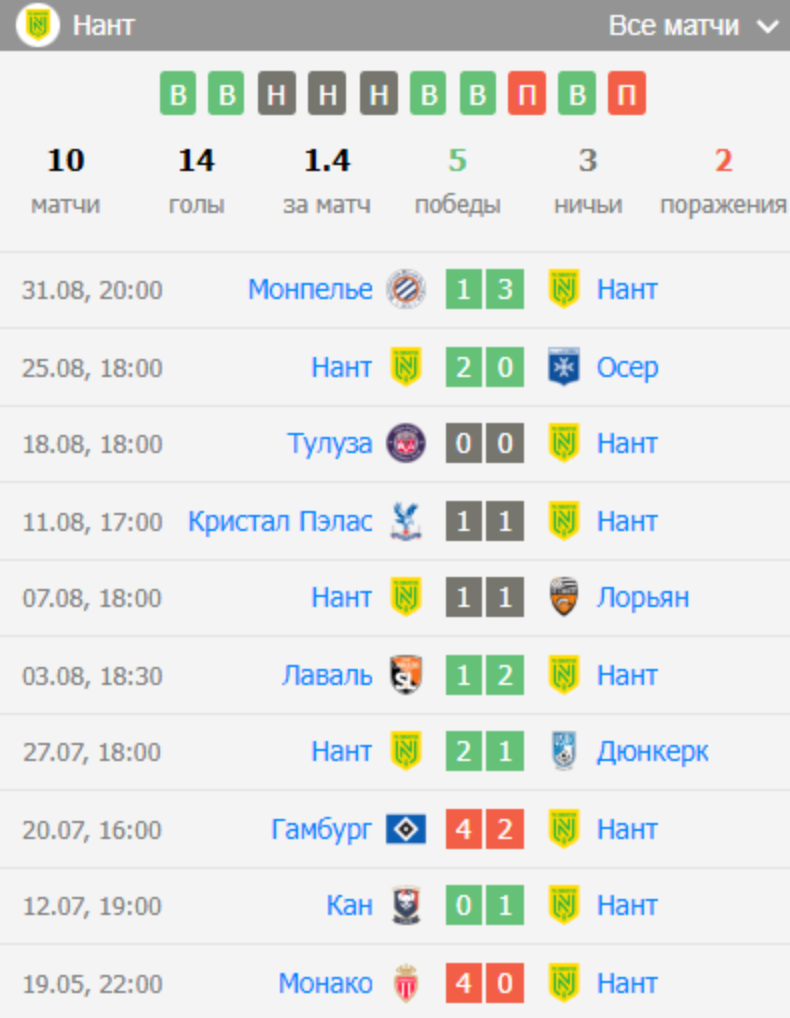790x1018 pixels.
Task: Open the Тулуза club logo
Action: pyautogui.click(x=405, y=443)
